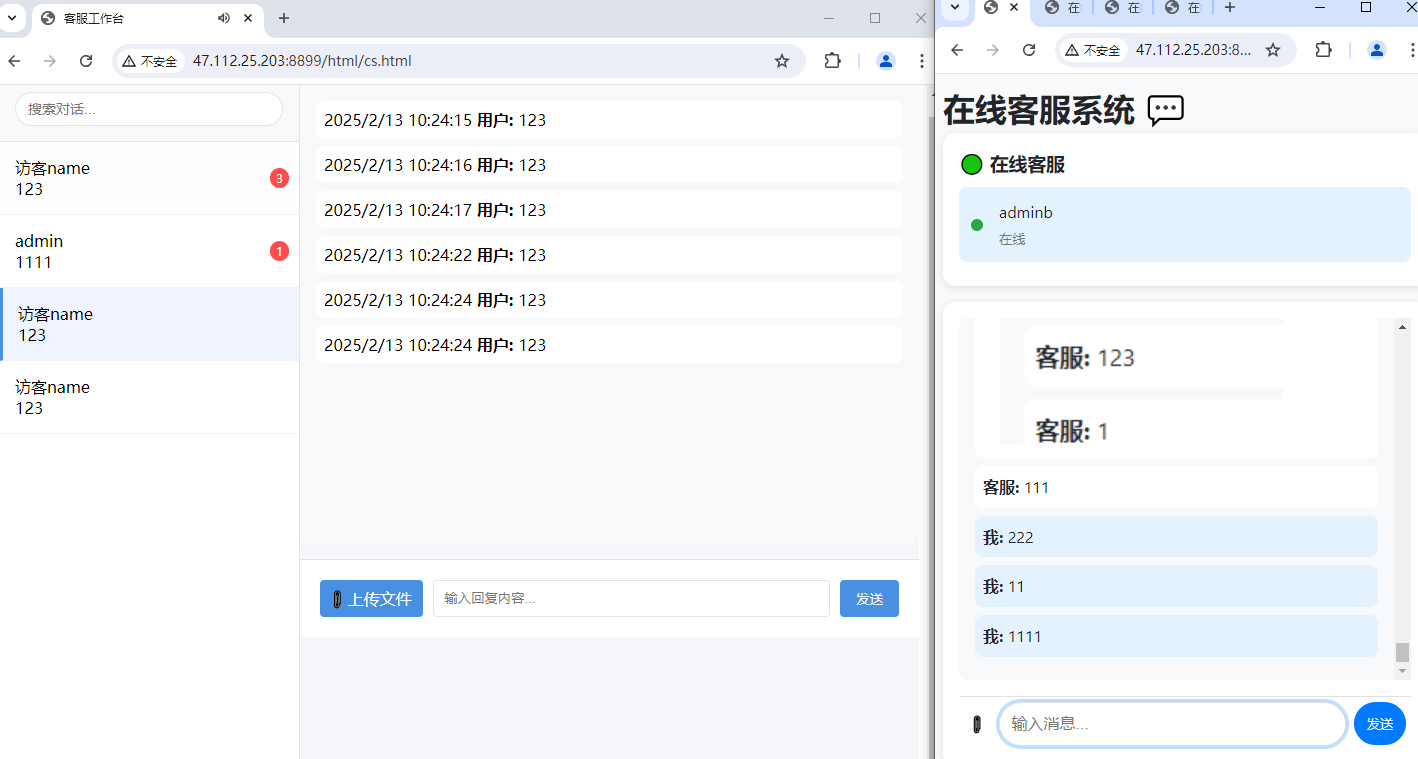Select message sent at 10:24:22
Screen dimensions: 1418x759
(x=609, y=255)
